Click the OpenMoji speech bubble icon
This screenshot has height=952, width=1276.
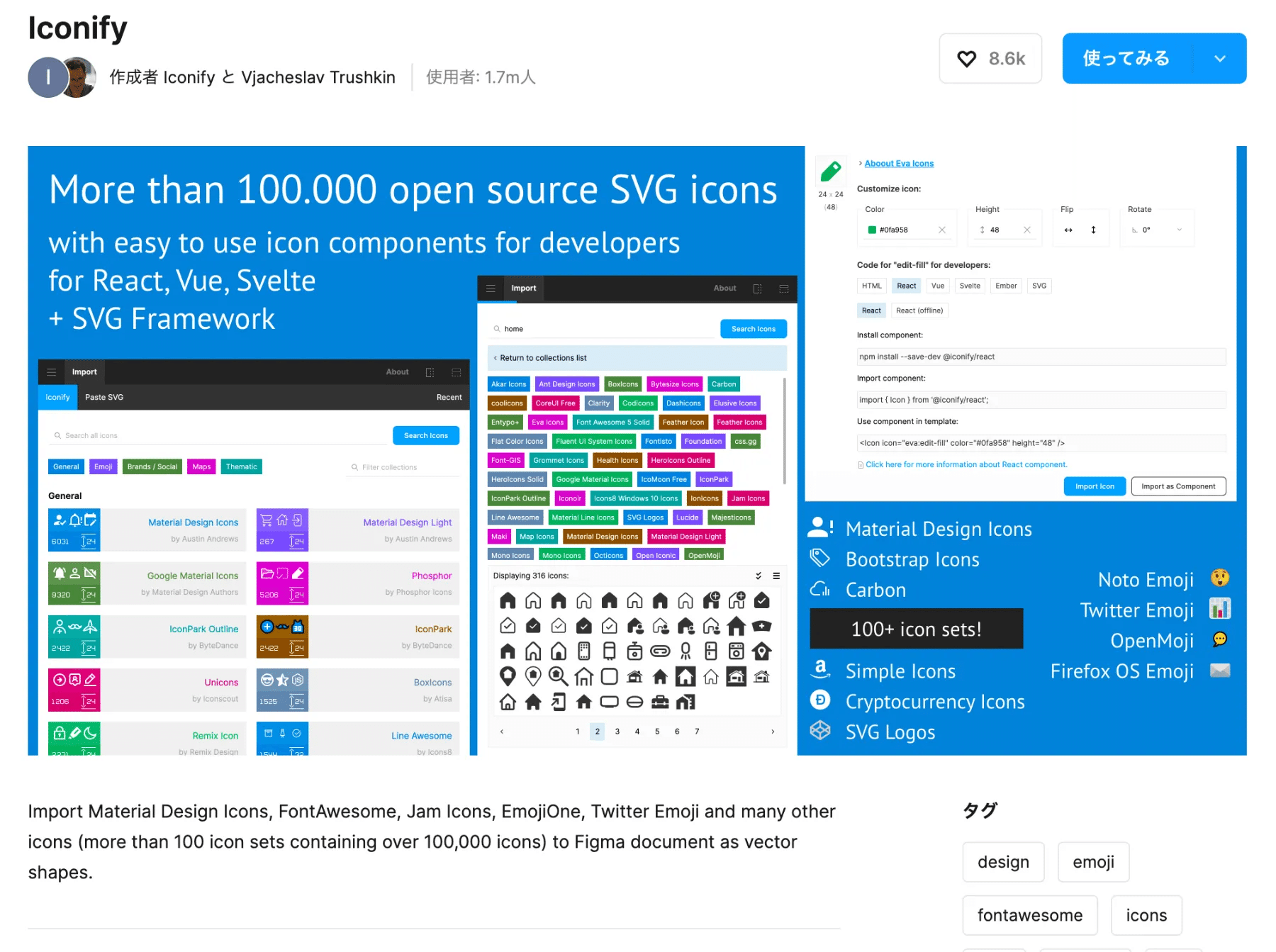(1219, 639)
